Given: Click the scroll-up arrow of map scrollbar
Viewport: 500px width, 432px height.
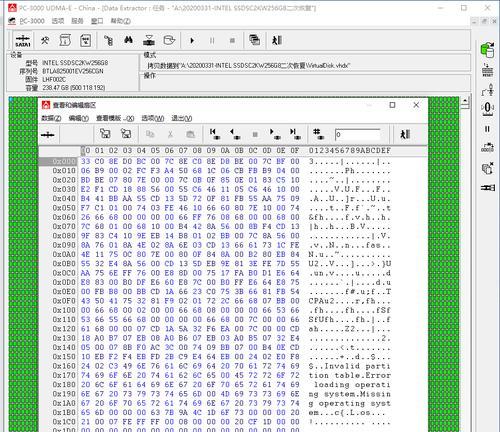Looking at the screenshot, I should tap(465, 100).
